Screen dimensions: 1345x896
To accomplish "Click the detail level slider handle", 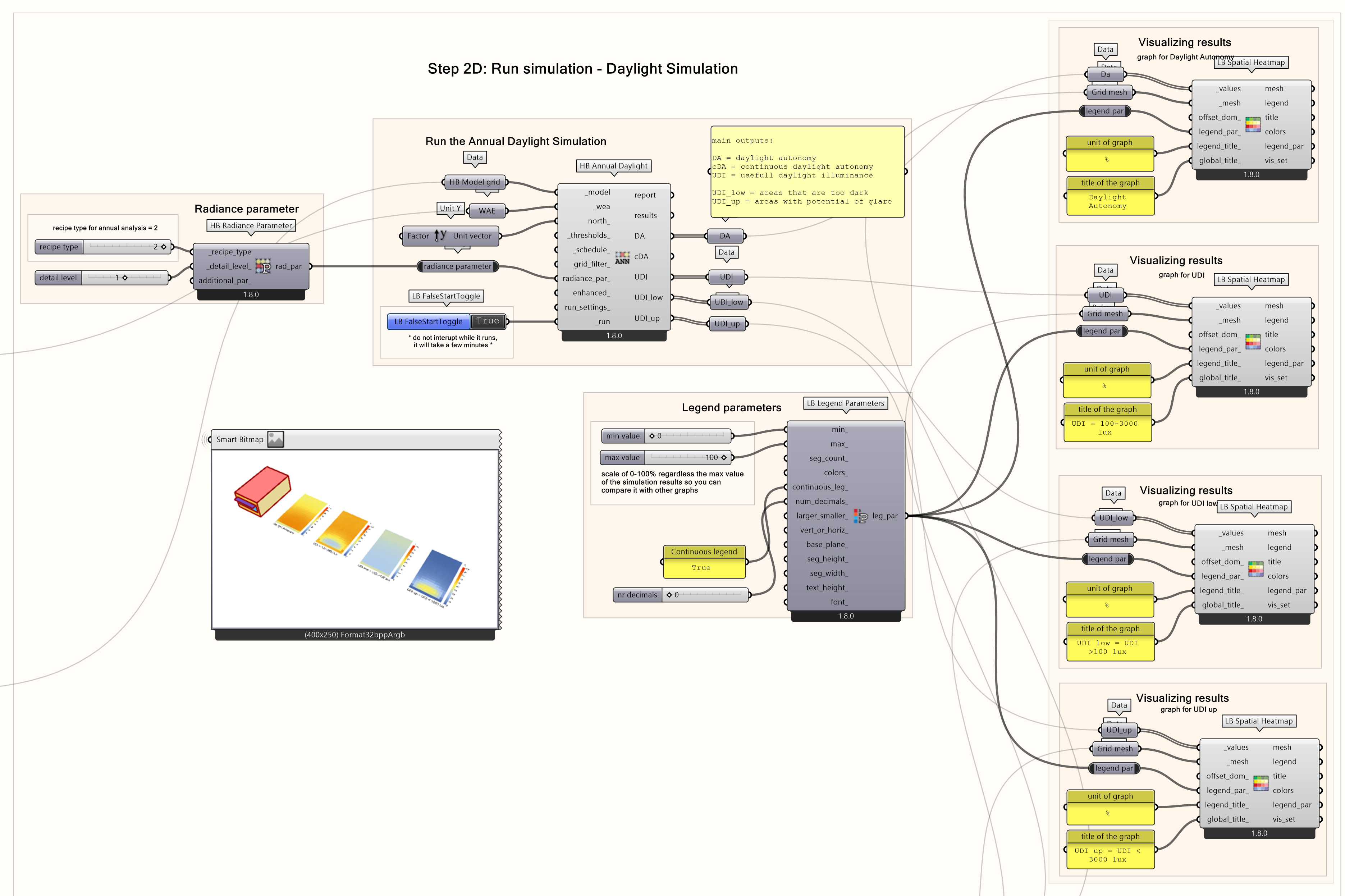I will pos(124,278).
